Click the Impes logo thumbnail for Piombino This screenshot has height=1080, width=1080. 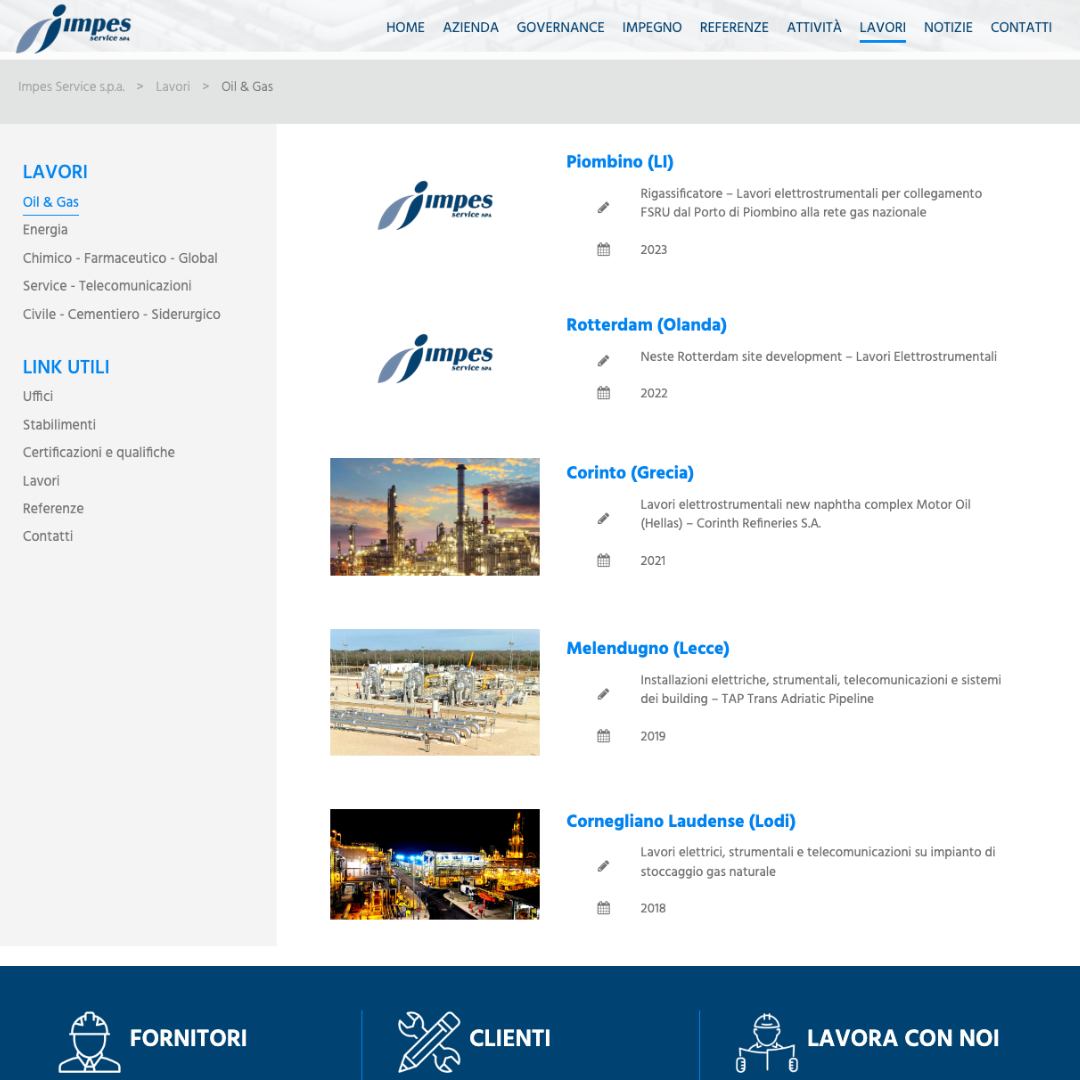(435, 205)
